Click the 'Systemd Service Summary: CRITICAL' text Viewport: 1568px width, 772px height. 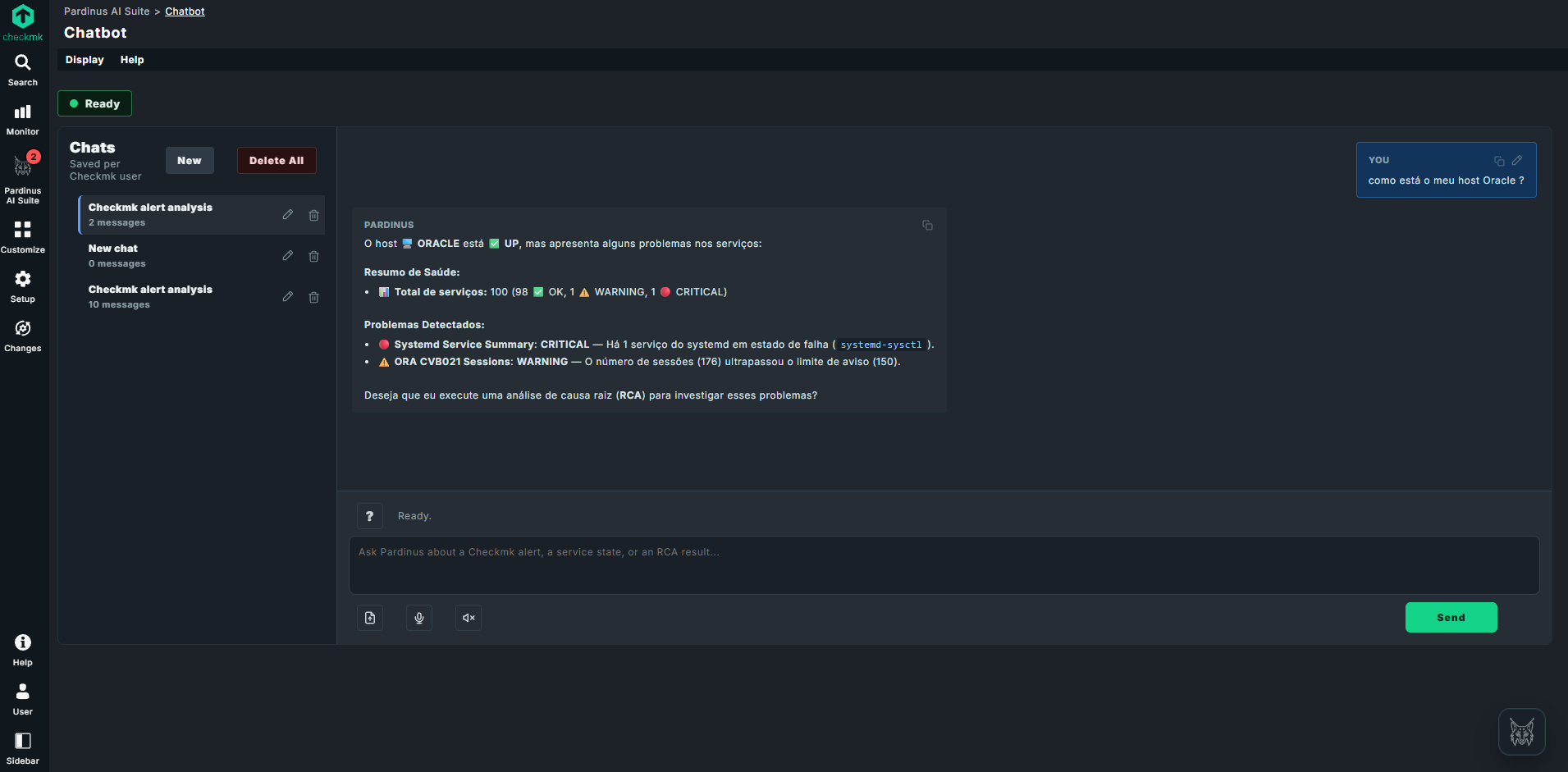pos(491,345)
